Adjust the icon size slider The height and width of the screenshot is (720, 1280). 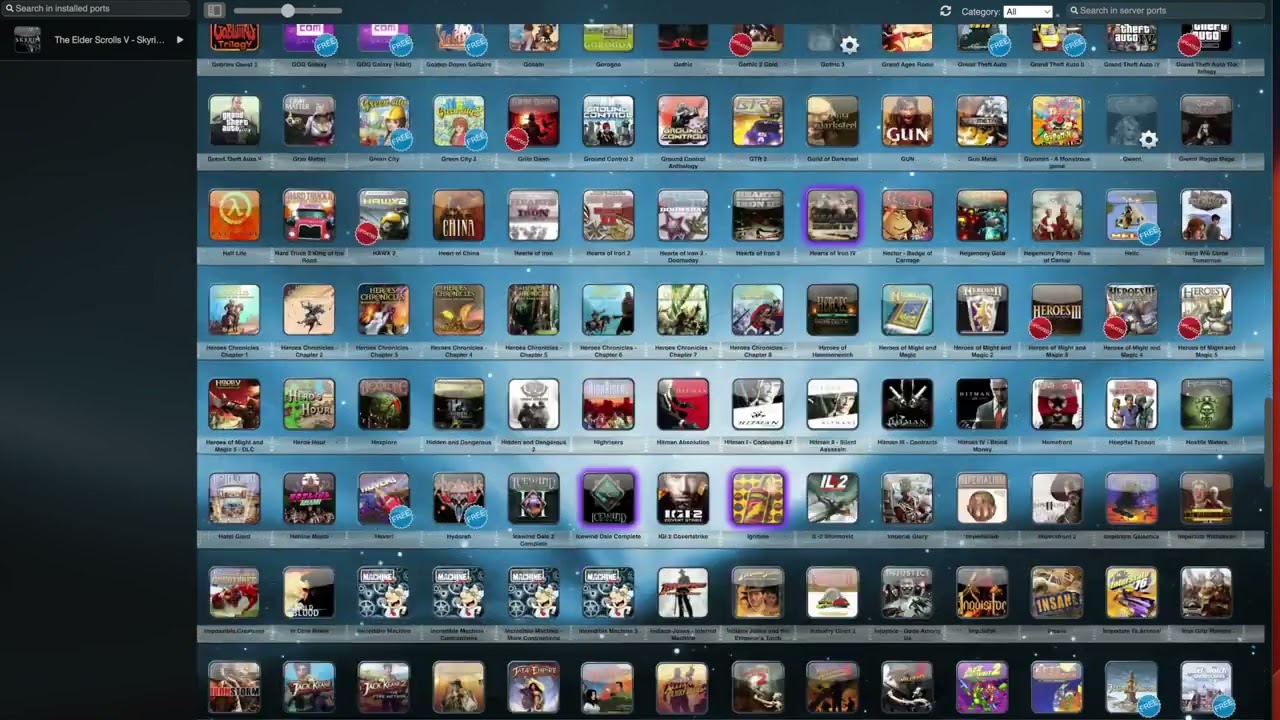point(288,11)
